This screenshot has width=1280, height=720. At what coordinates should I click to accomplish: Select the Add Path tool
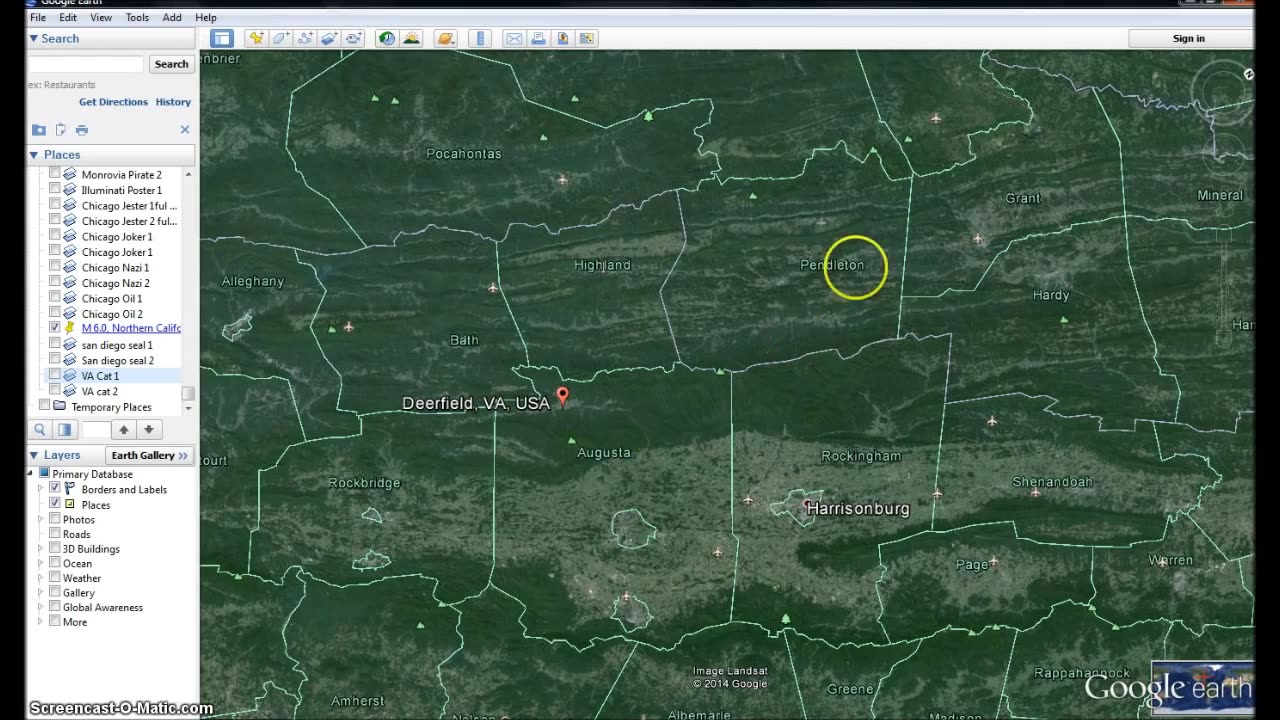pos(305,38)
